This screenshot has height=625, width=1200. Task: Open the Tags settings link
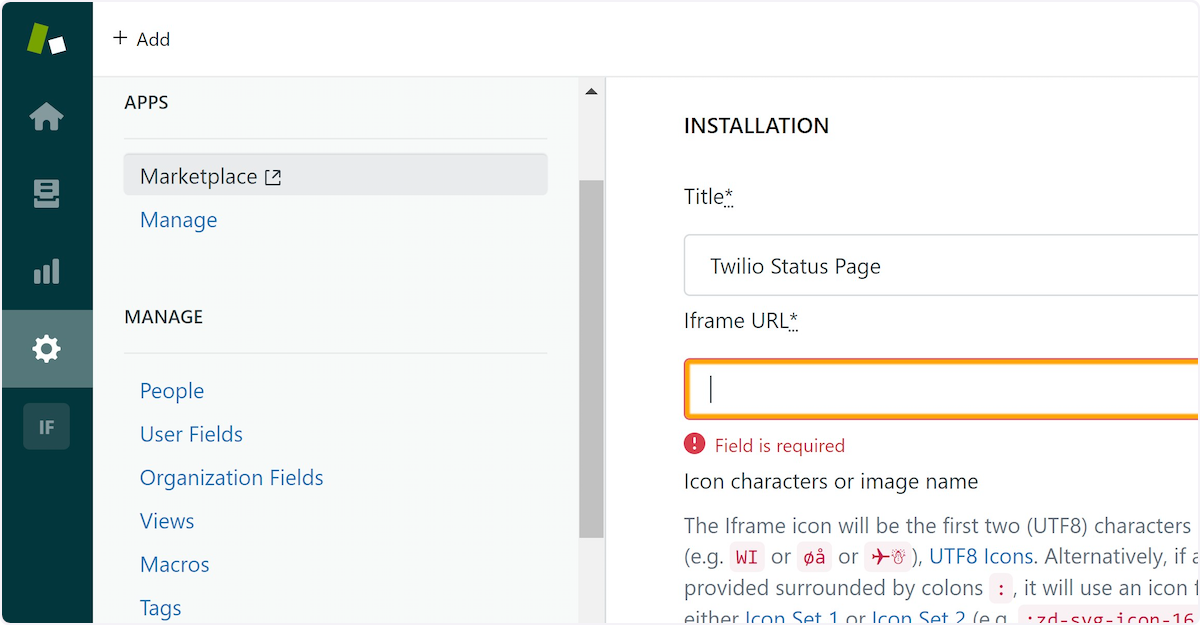tap(161, 608)
